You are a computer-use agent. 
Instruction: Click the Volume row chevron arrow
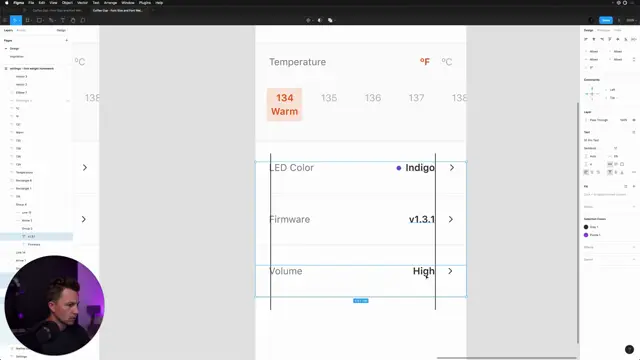pos(450,271)
